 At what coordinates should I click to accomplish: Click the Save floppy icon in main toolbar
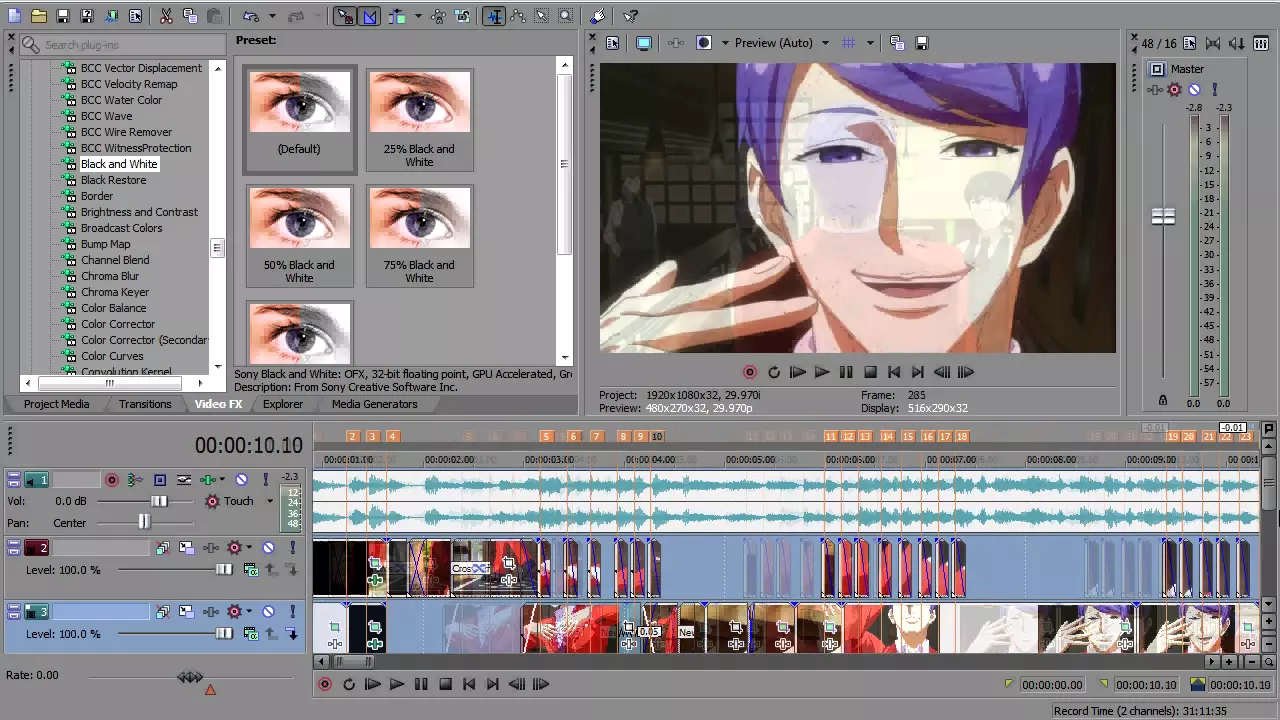point(63,16)
